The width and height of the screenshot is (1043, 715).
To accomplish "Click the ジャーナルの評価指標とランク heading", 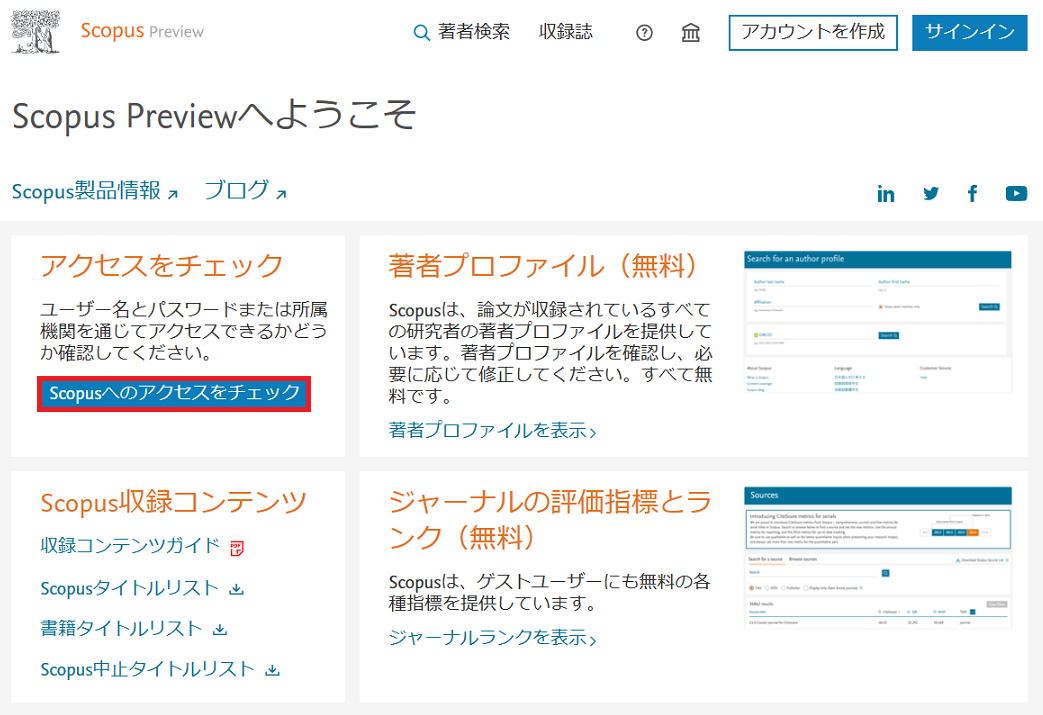I will click(x=550, y=519).
